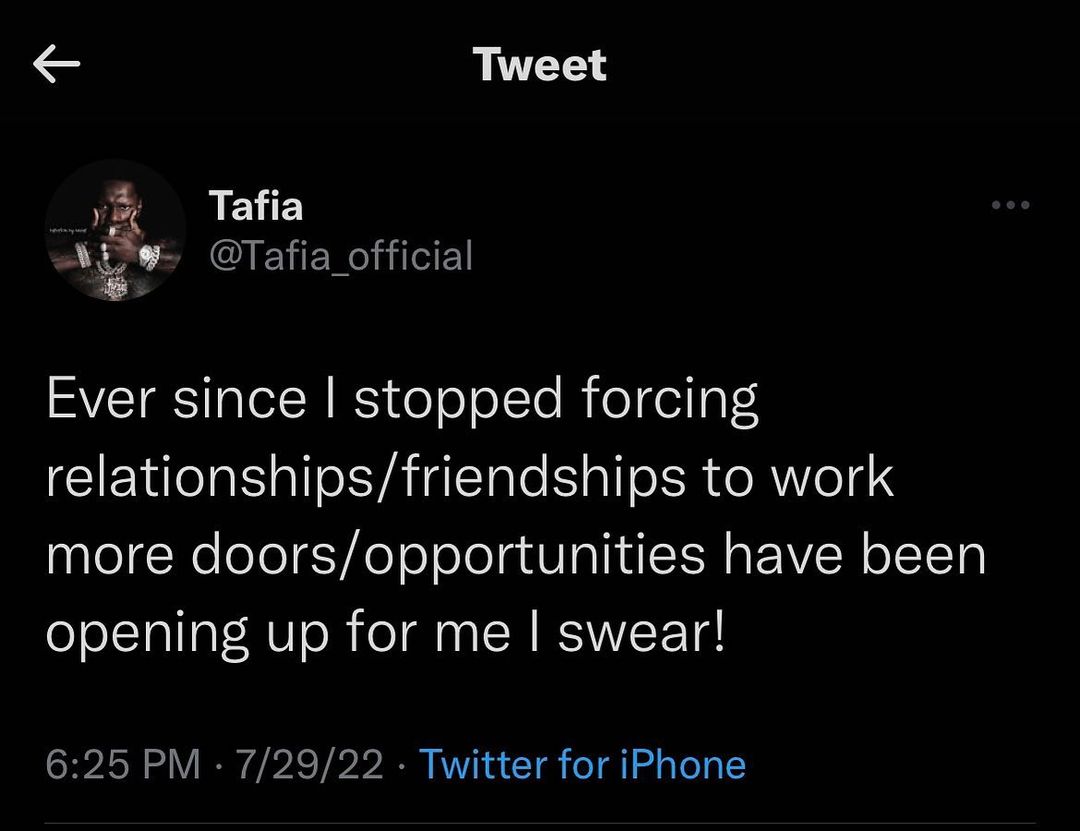This screenshot has width=1080, height=831.
Task: Open the three-dot more options menu
Action: click(1010, 206)
